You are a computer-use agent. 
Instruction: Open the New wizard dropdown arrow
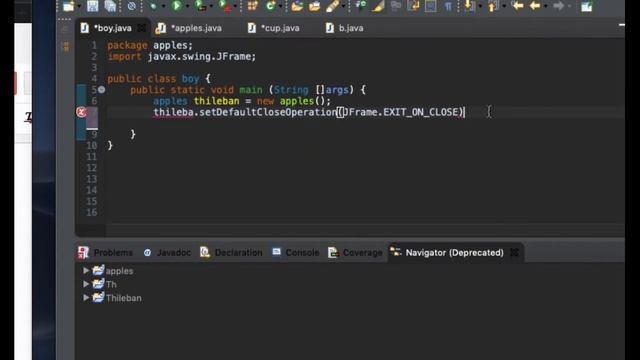[x=79, y=6]
